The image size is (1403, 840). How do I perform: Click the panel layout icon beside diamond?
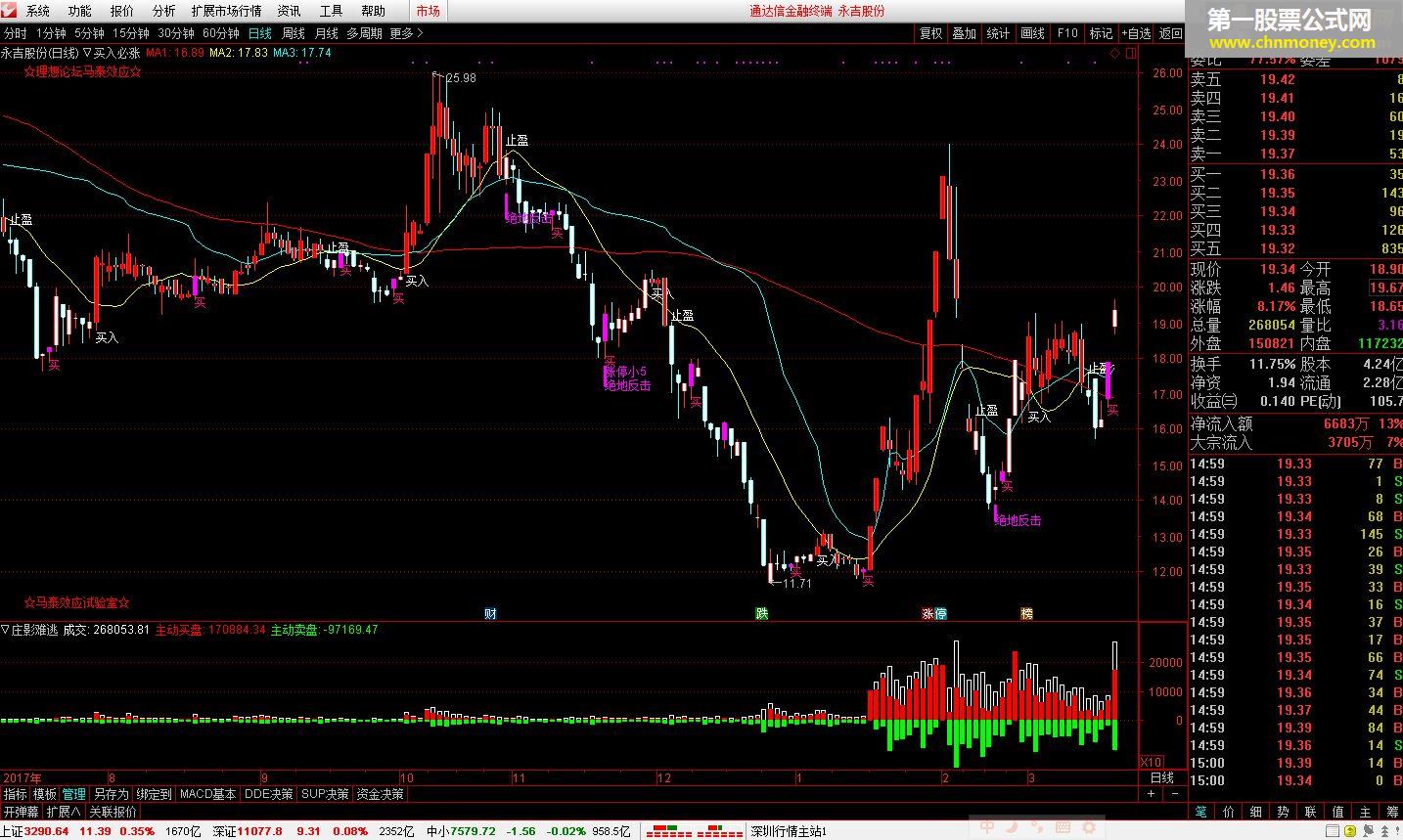click(x=1130, y=53)
